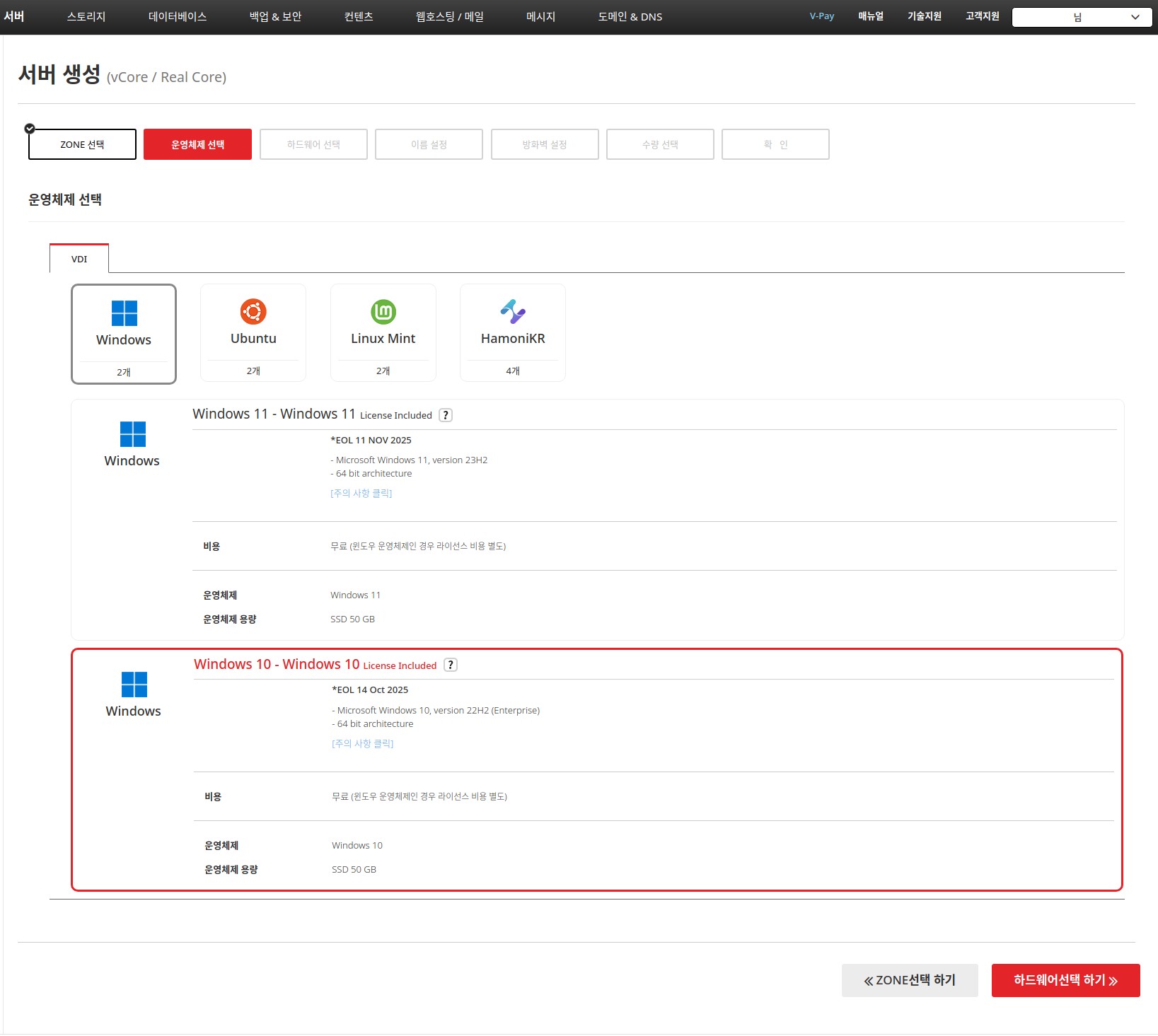1158x1036 pixels.
Task: Click the 서버 생성 page heading
Action: click(x=59, y=74)
